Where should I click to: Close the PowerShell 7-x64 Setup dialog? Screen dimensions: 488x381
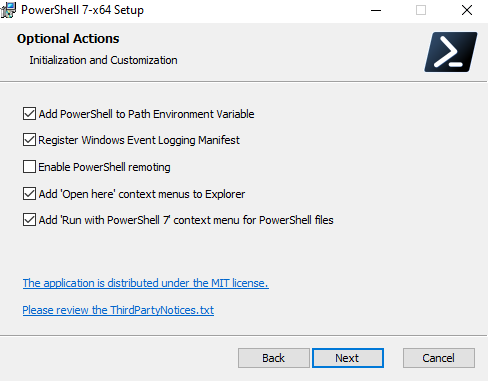[467, 10]
